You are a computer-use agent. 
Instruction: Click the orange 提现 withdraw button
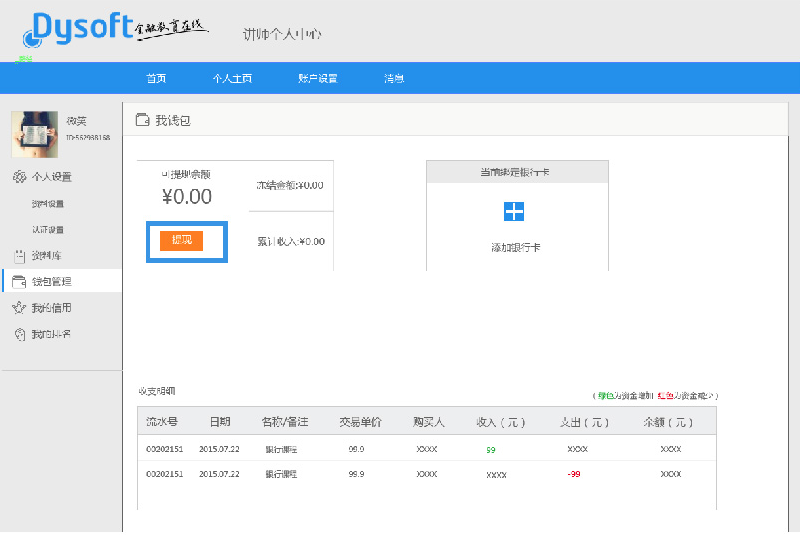point(181,240)
